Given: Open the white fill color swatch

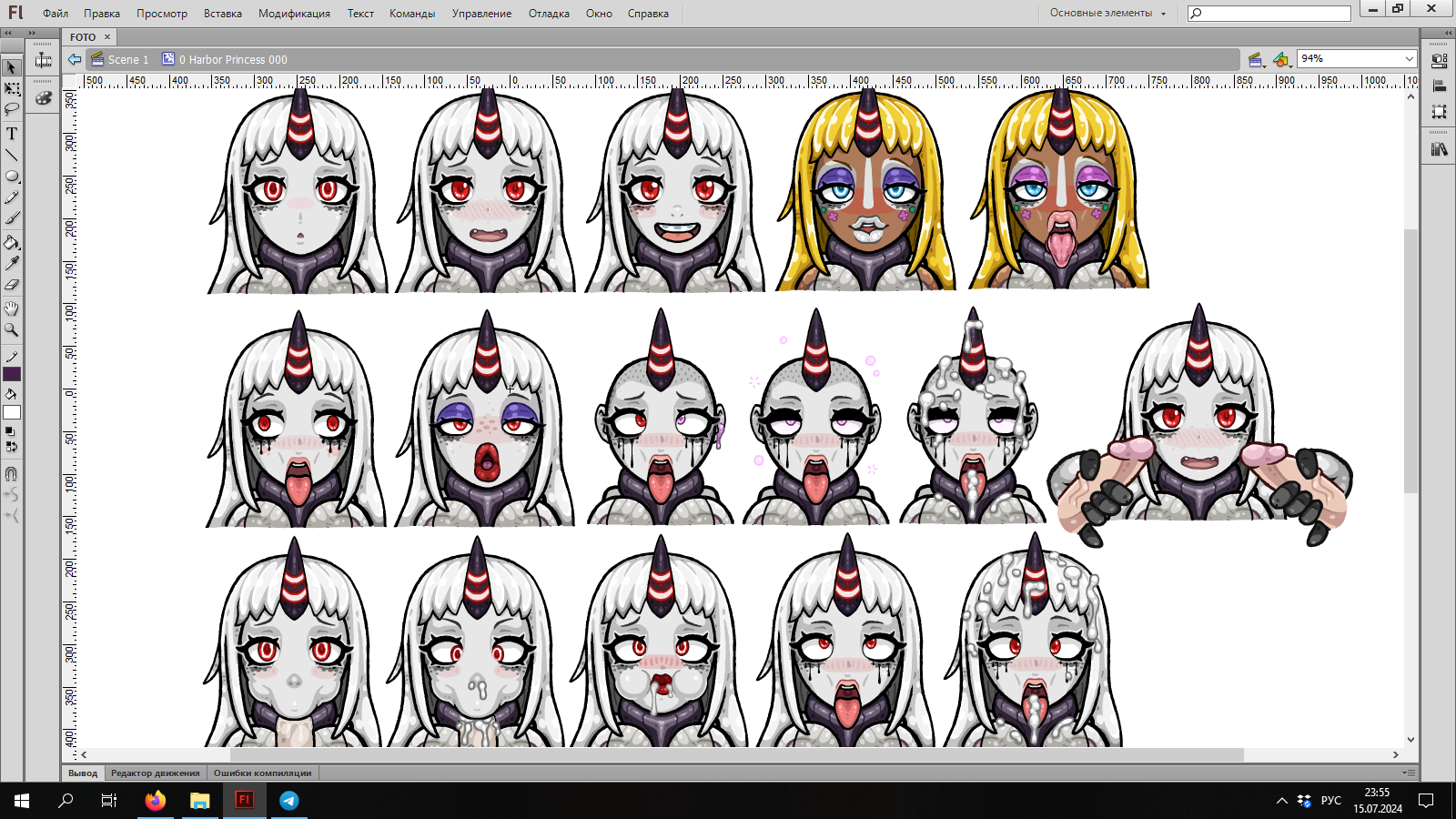Looking at the screenshot, I should pos(12,412).
